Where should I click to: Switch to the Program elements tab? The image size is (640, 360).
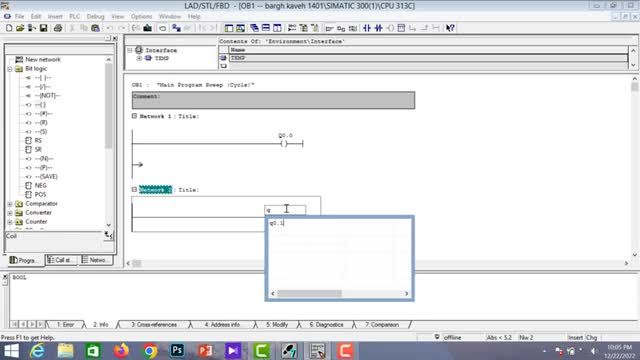(x=24, y=260)
